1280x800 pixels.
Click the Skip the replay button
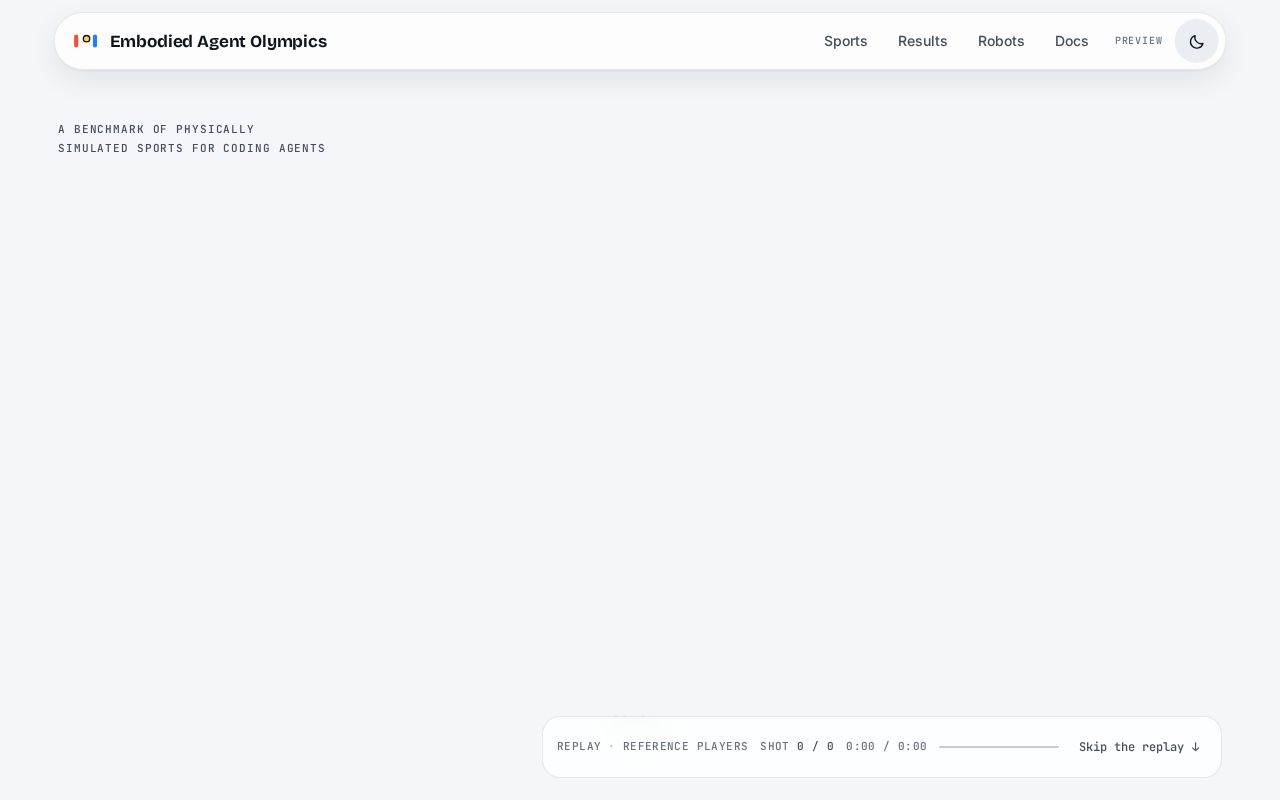1139,747
